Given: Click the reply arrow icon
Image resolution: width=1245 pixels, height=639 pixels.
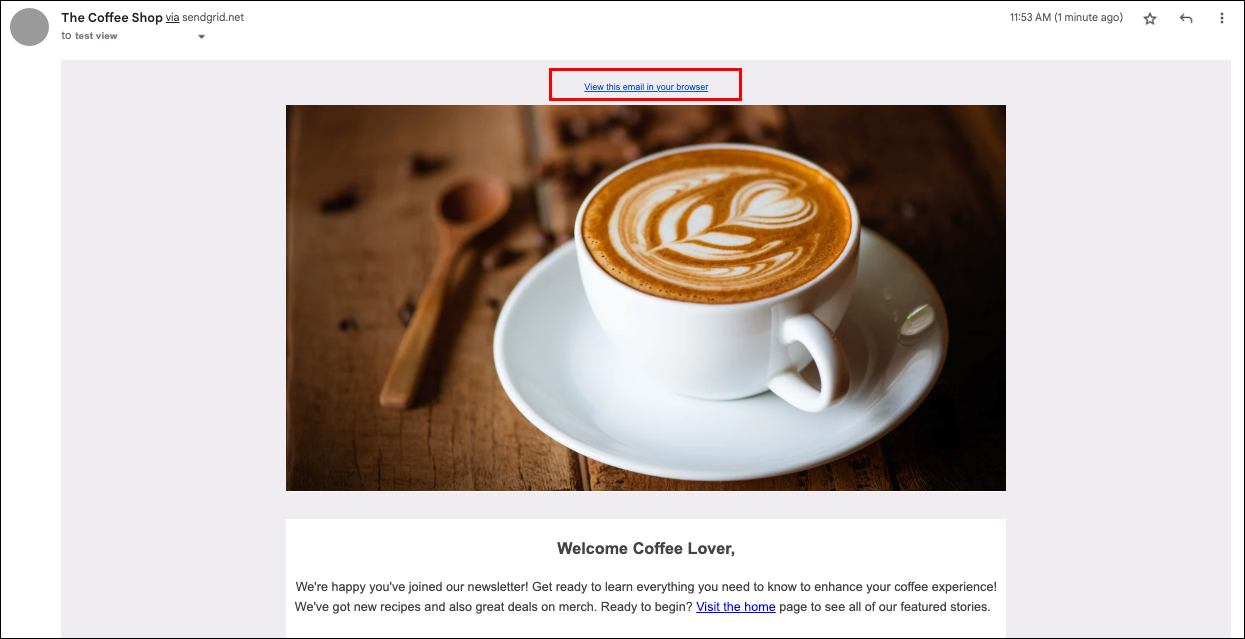Looking at the screenshot, I should 1186,19.
